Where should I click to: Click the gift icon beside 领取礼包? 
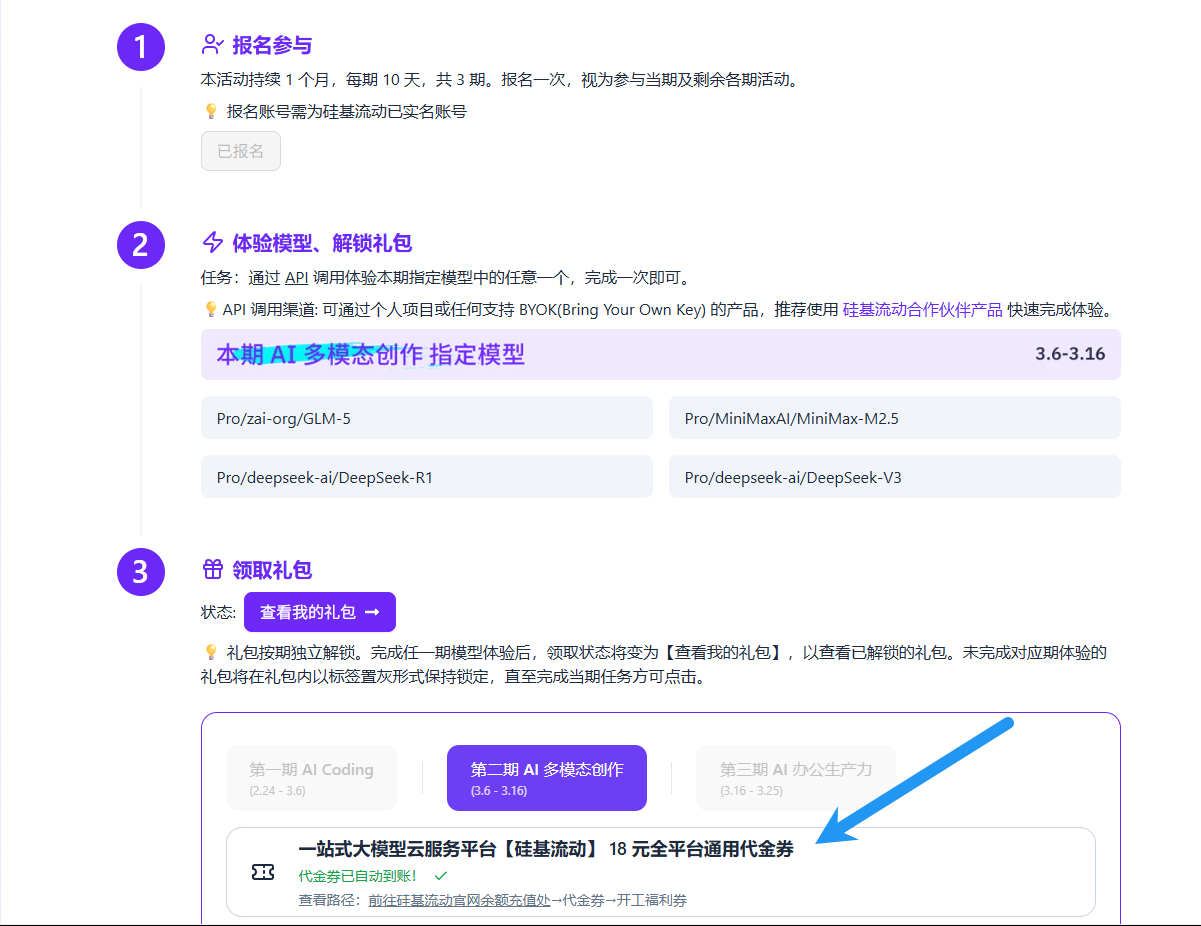(x=212, y=570)
